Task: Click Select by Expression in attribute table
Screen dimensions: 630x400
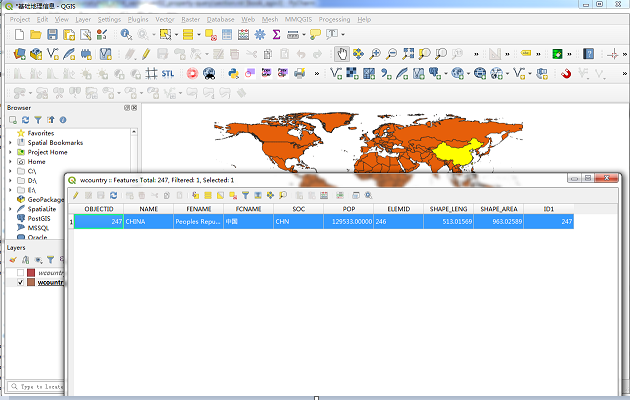Action: [195, 196]
